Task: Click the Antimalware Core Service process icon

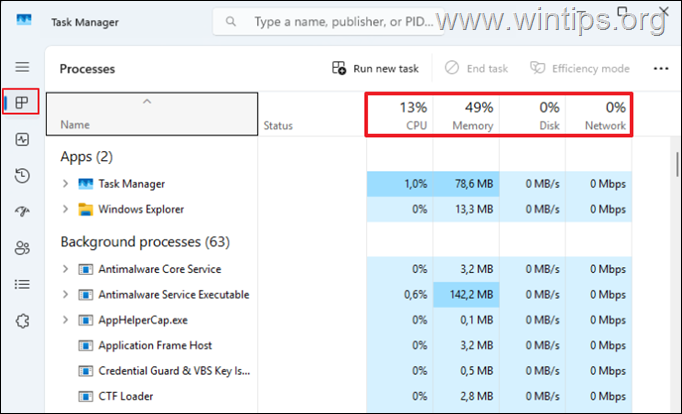Action: click(x=86, y=270)
